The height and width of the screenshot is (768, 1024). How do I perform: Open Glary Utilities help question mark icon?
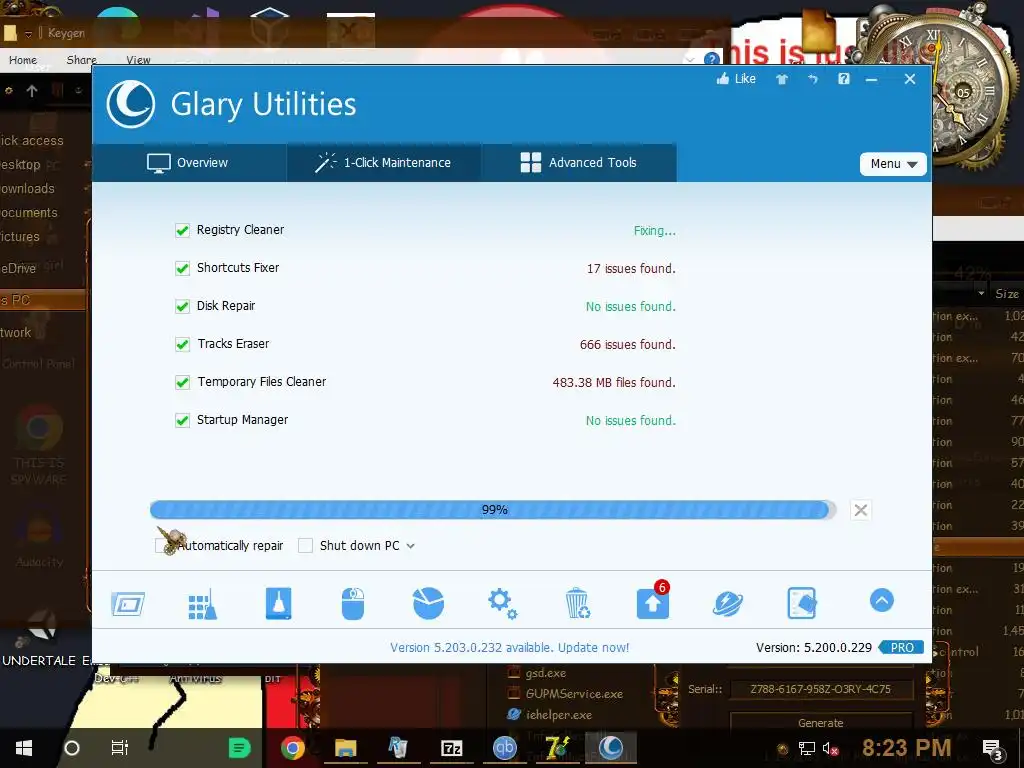click(844, 79)
